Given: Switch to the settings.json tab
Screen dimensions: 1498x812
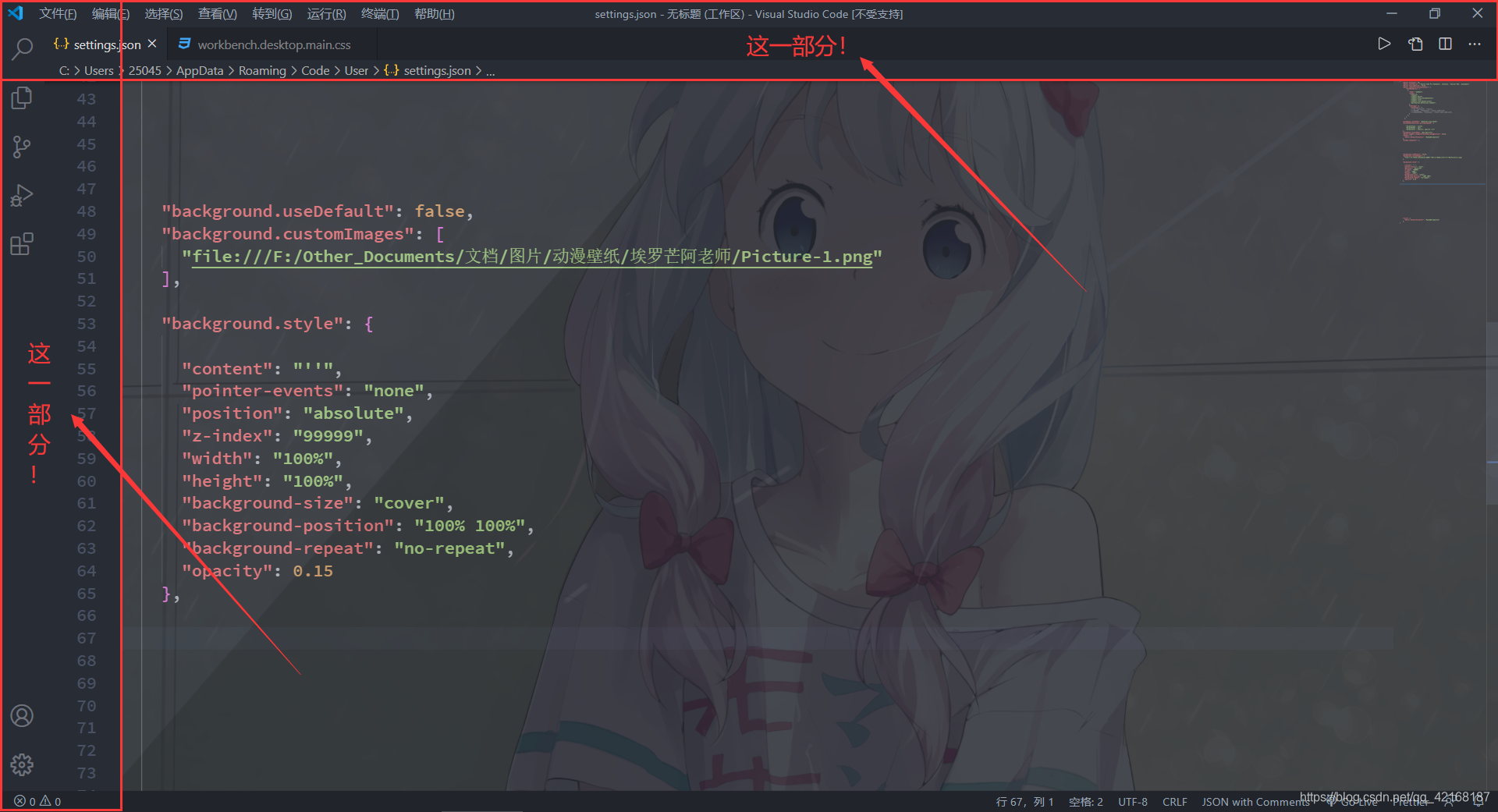Looking at the screenshot, I should coord(105,44).
